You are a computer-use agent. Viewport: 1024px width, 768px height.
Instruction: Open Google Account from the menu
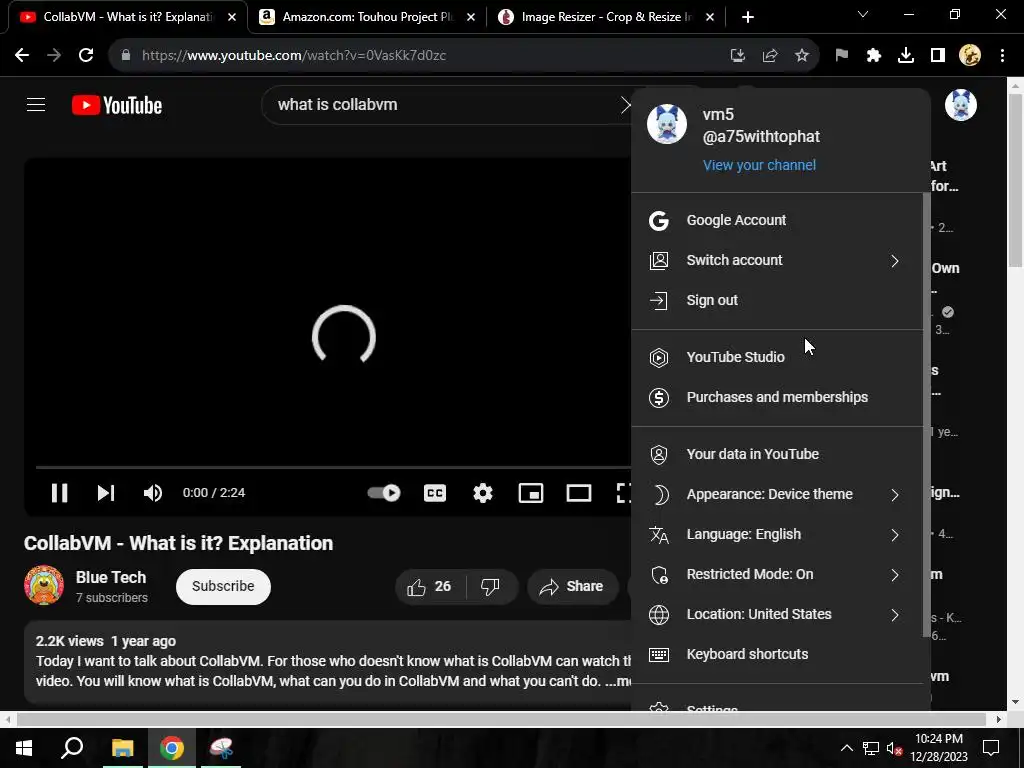click(777, 220)
